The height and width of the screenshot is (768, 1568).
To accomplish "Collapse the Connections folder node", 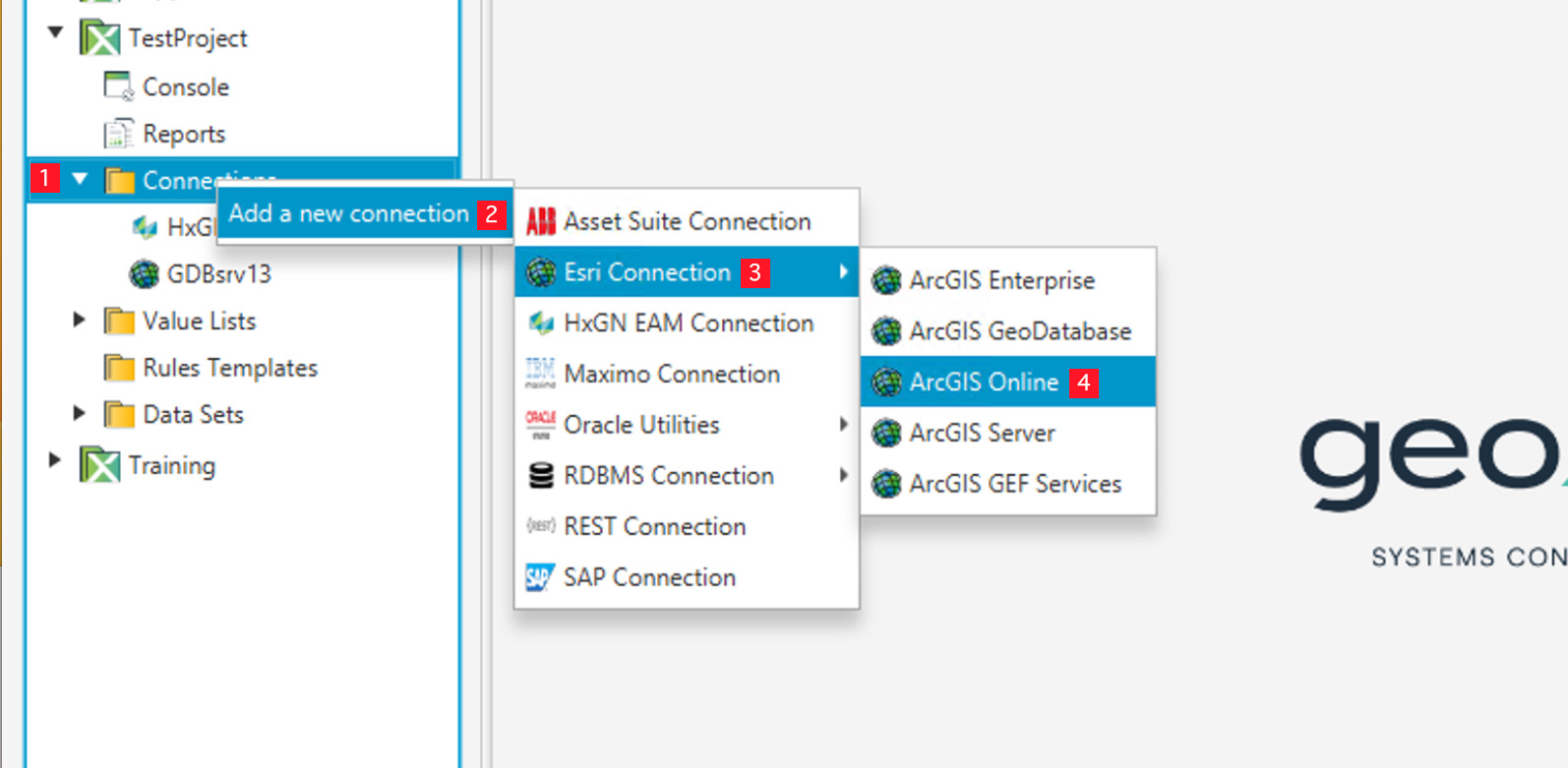I will 81,179.
